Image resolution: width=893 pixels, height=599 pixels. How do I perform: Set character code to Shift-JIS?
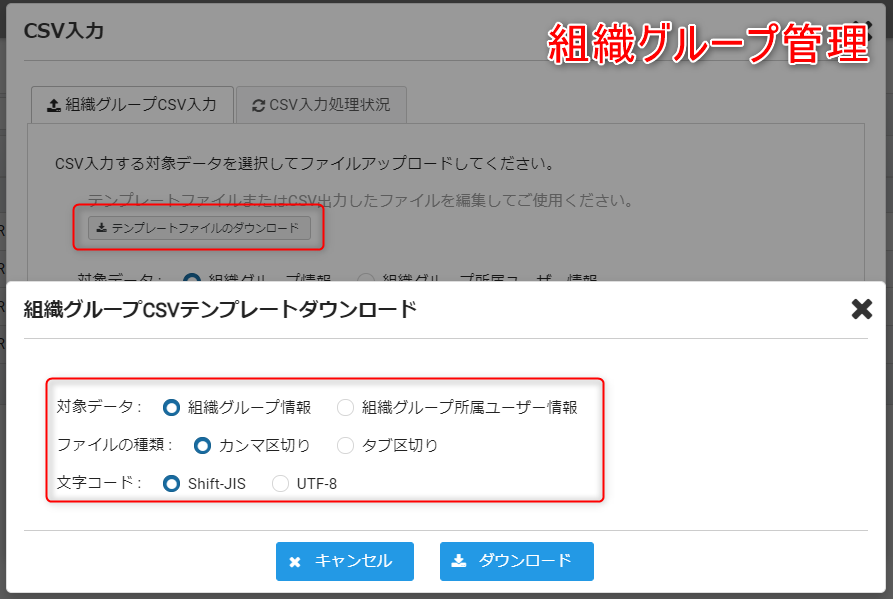click(171, 483)
